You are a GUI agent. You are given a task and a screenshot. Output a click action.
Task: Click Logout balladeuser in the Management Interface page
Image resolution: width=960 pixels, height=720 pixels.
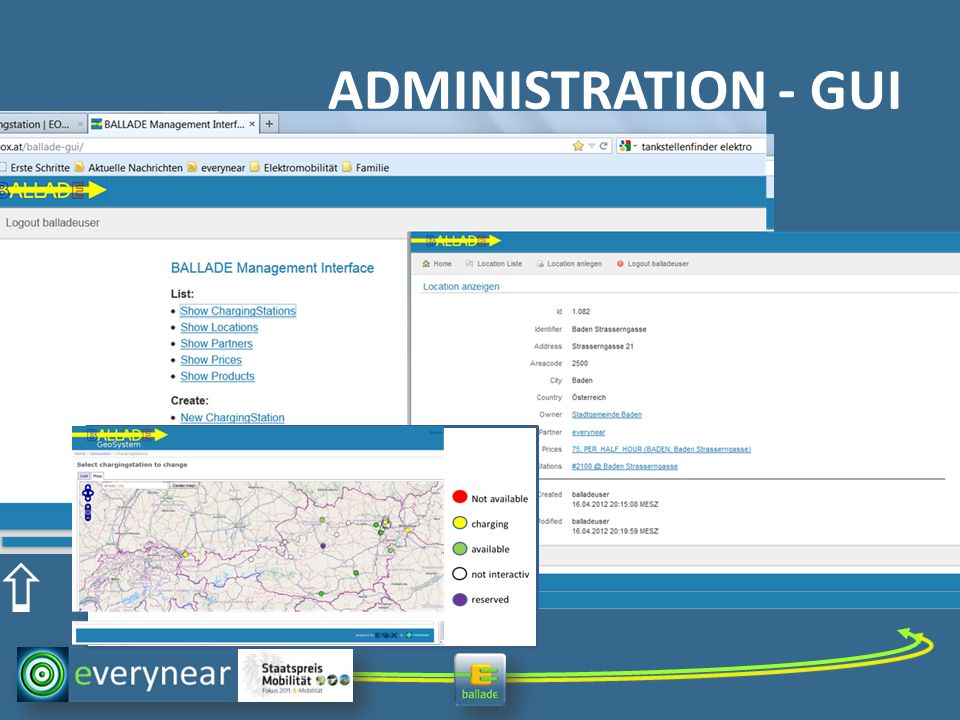[53, 223]
